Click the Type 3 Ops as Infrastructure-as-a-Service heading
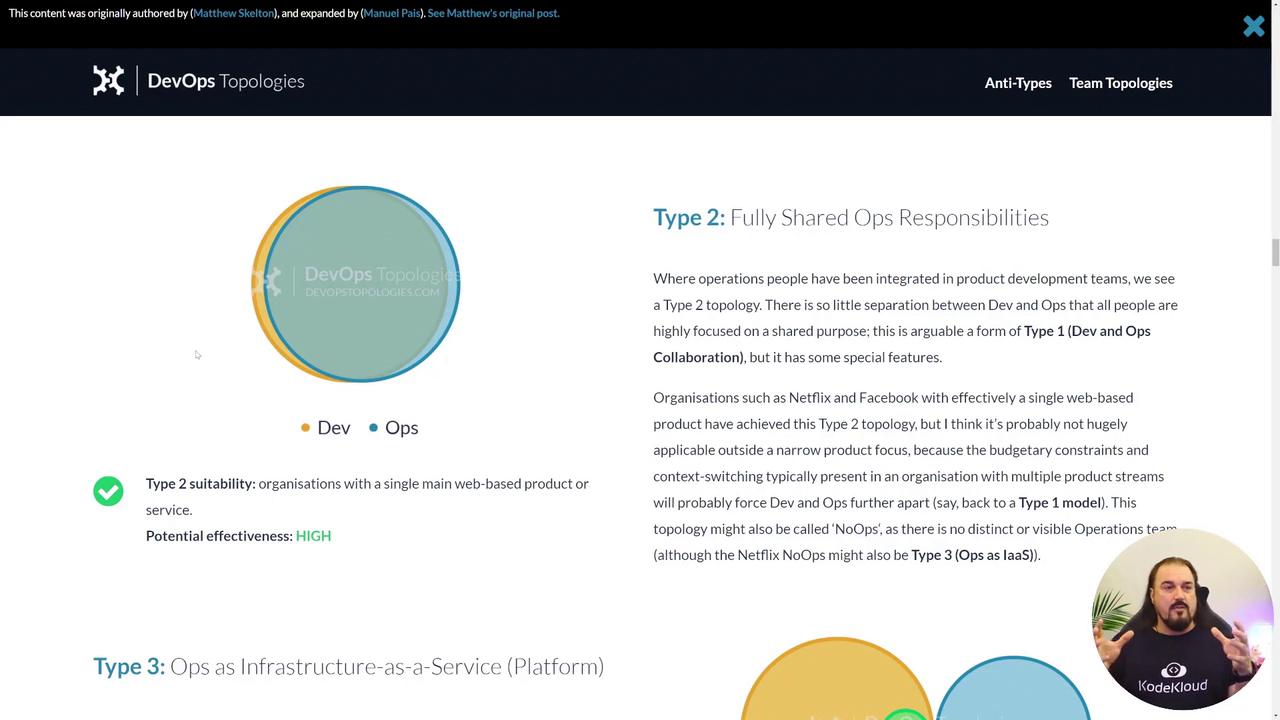Screen dimensions: 1280x720 (x=348, y=667)
